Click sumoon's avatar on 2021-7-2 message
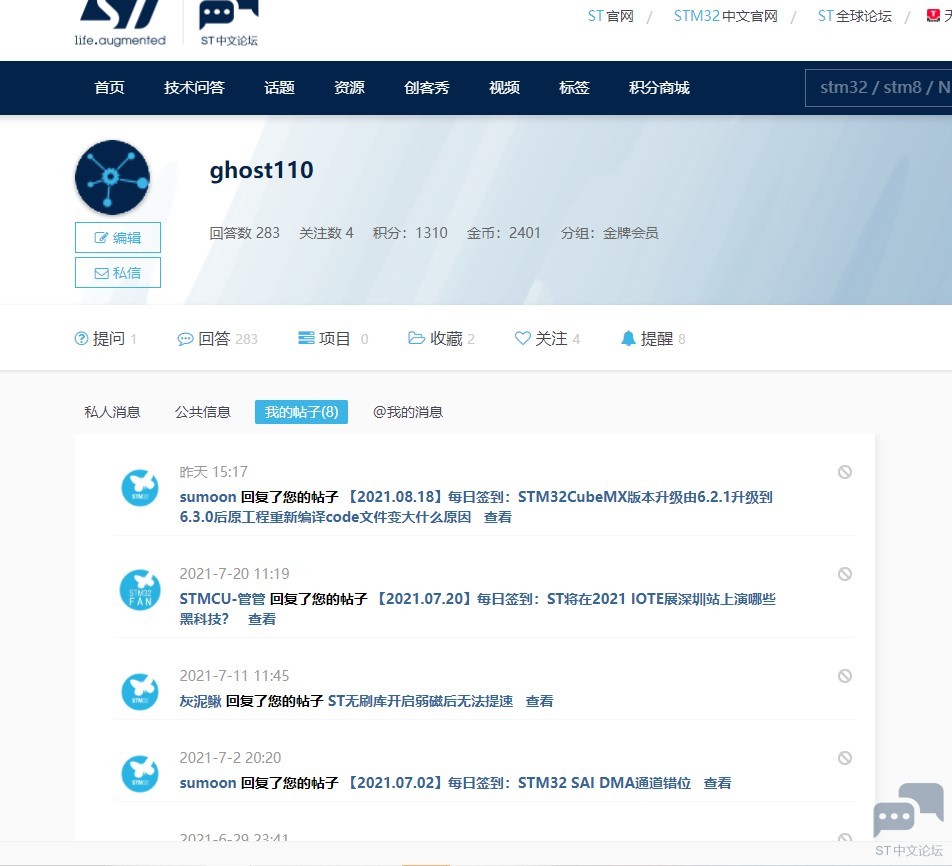Viewport: 952px width, 866px height. tap(140, 774)
